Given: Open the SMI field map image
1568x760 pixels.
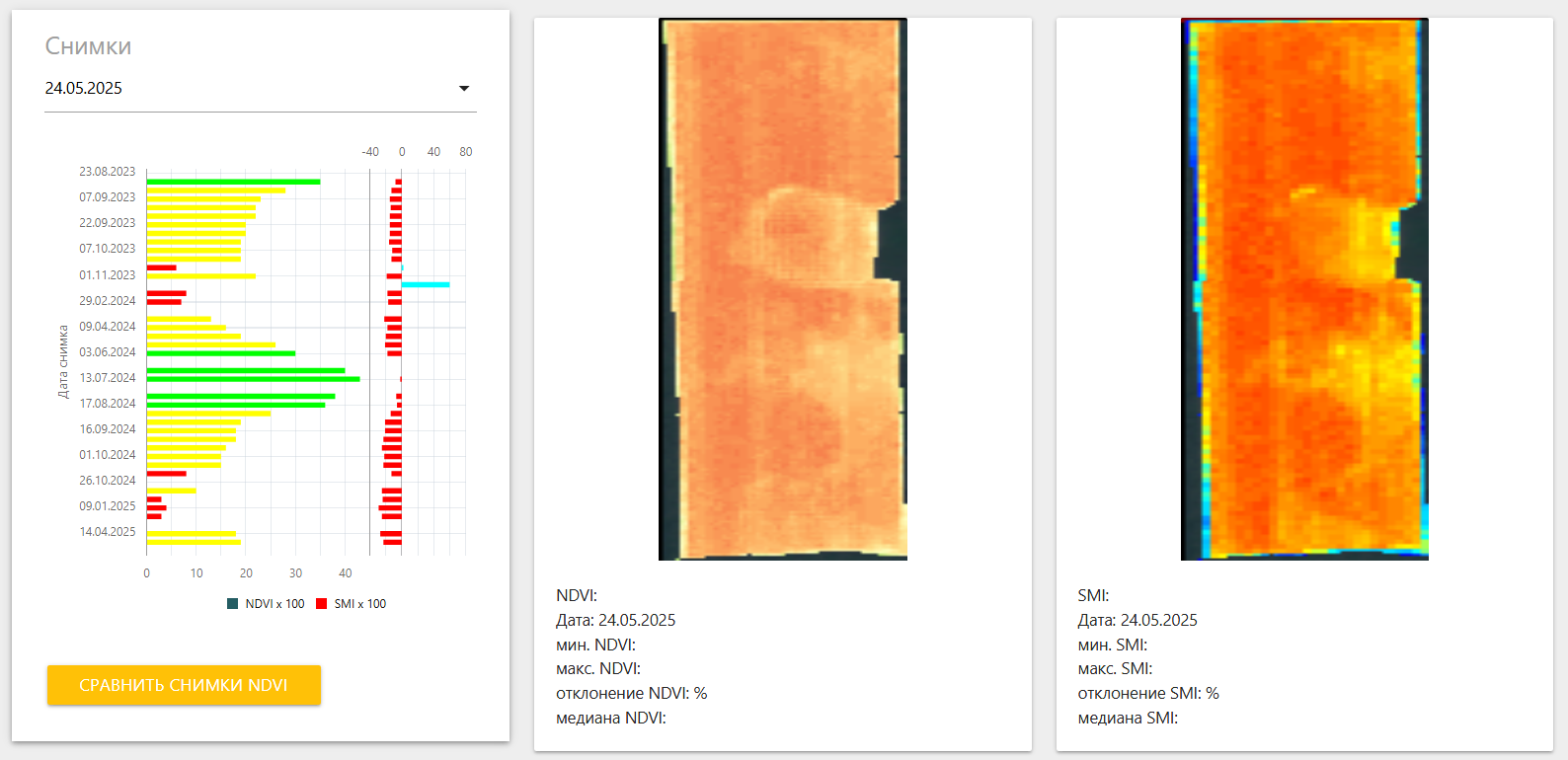Looking at the screenshot, I should (1304, 289).
